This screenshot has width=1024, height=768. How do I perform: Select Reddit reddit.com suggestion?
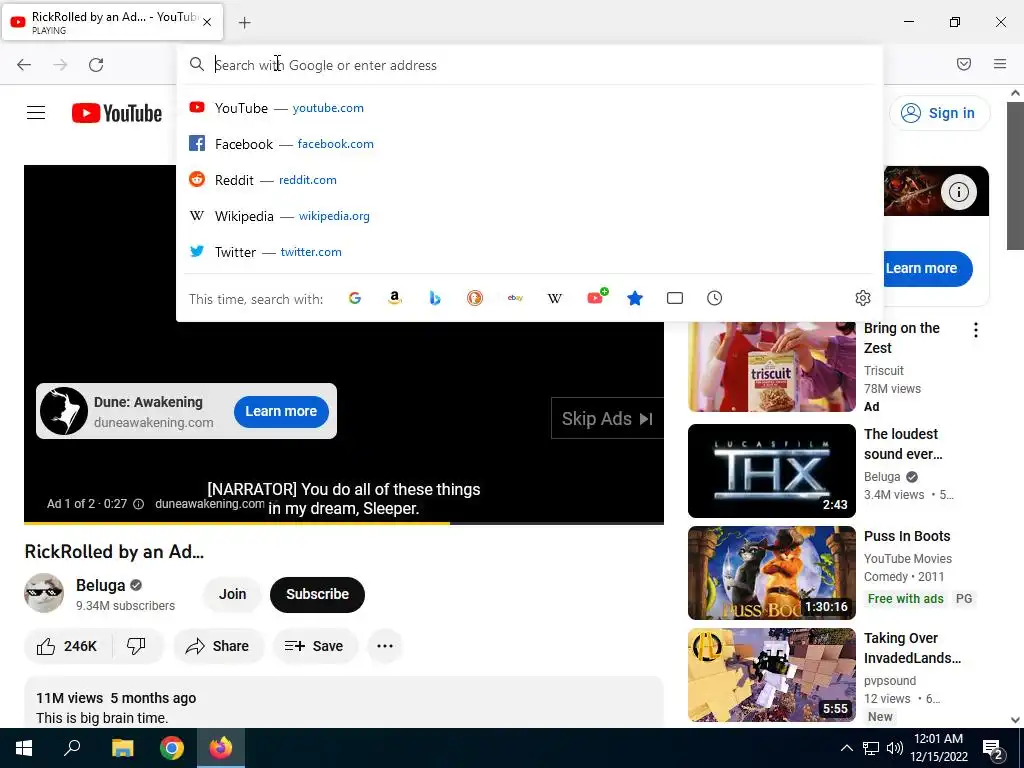(530, 180)
